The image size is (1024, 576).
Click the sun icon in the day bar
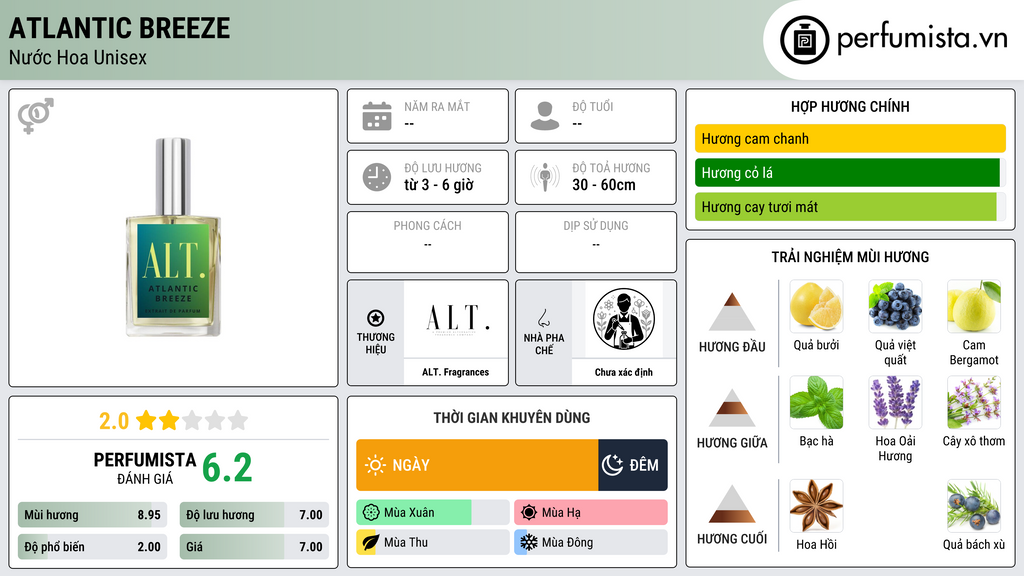375,465
